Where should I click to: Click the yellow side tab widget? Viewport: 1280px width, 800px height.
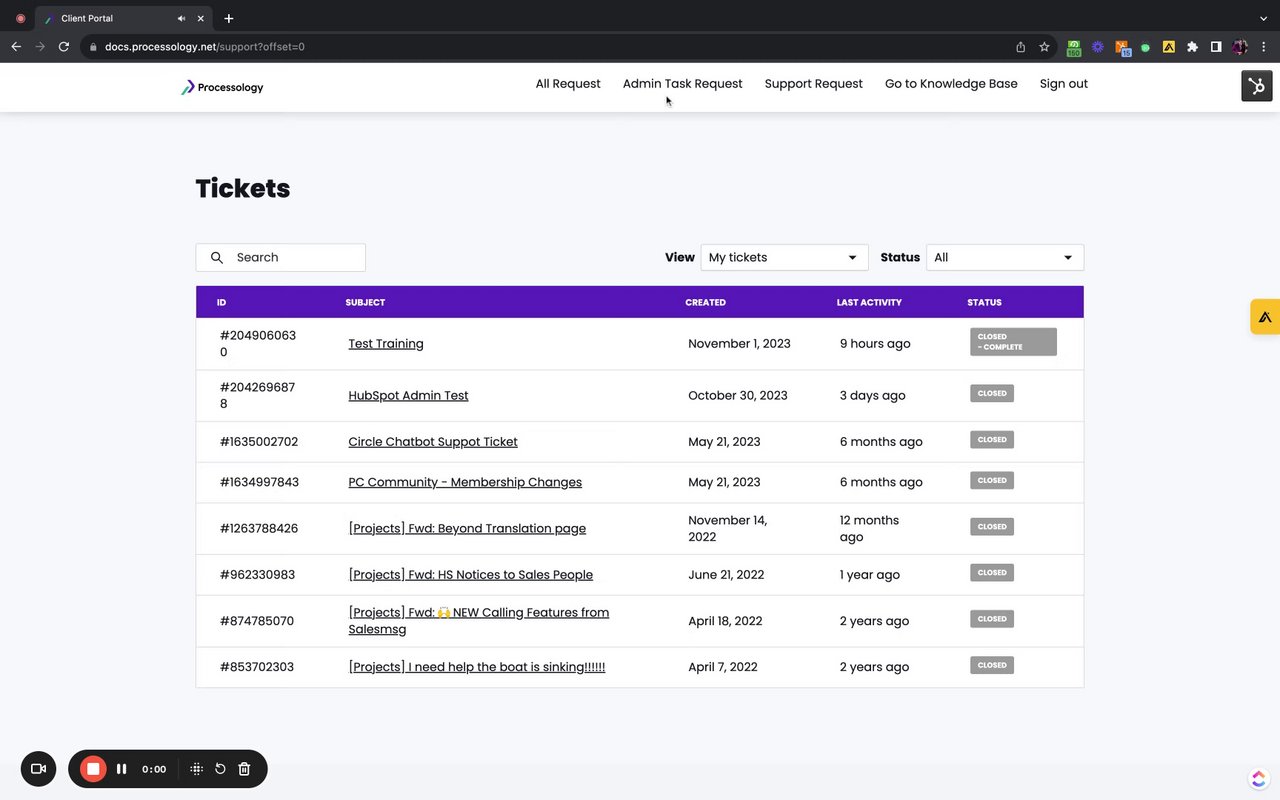pos(1265,317)
